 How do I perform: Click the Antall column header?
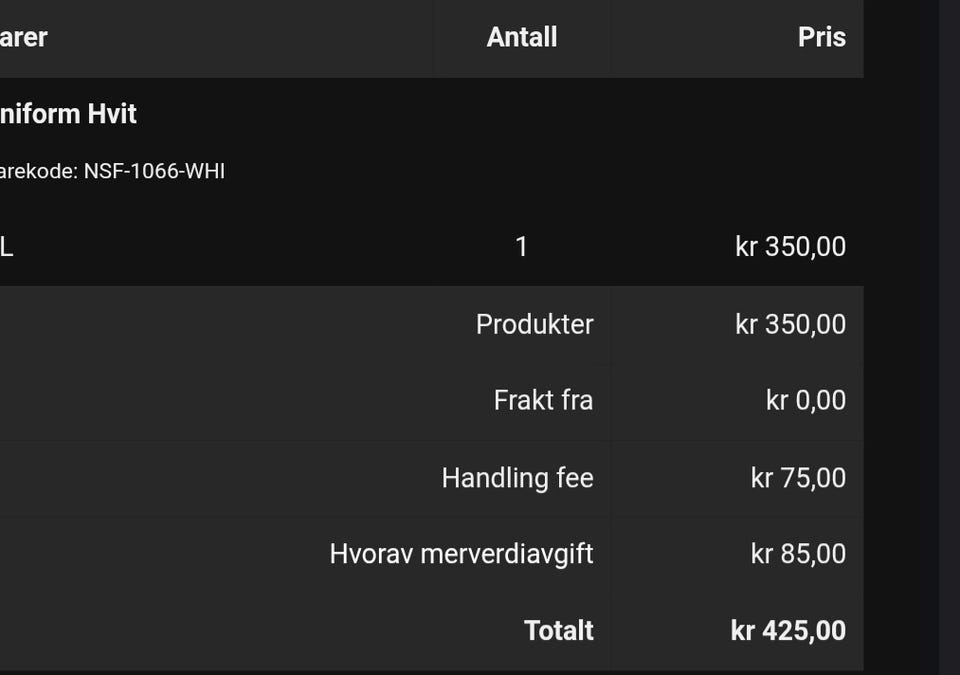coord(522,37)
